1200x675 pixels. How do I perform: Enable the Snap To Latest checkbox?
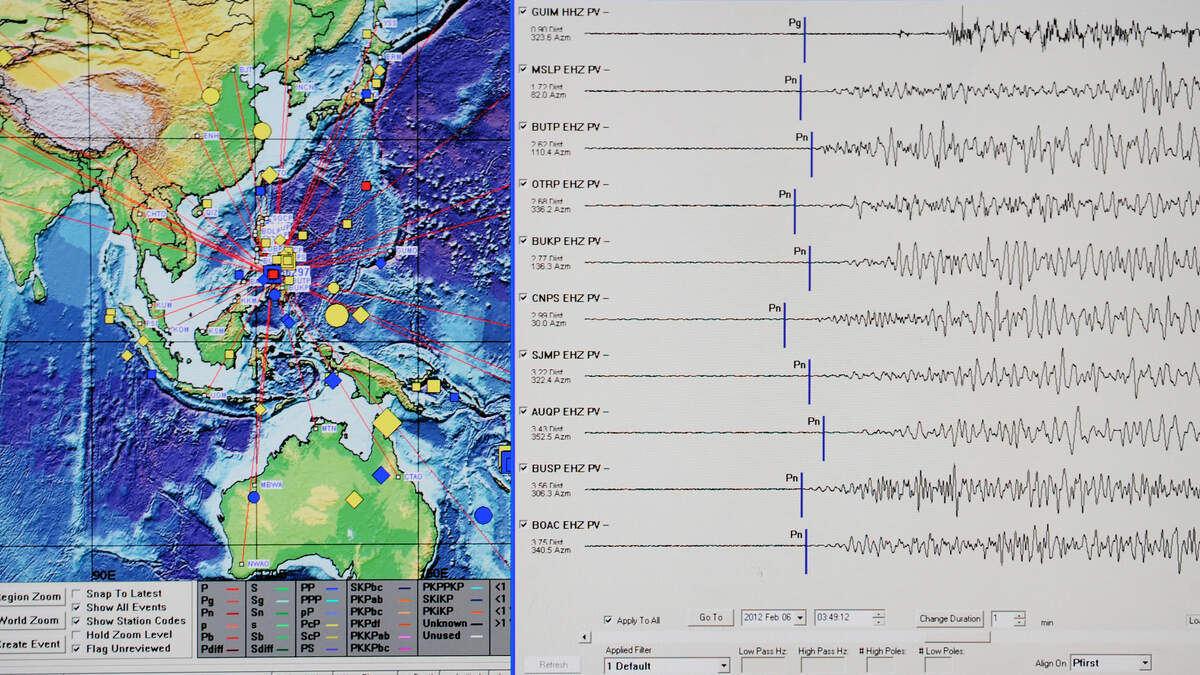click(x=77, y=594)
